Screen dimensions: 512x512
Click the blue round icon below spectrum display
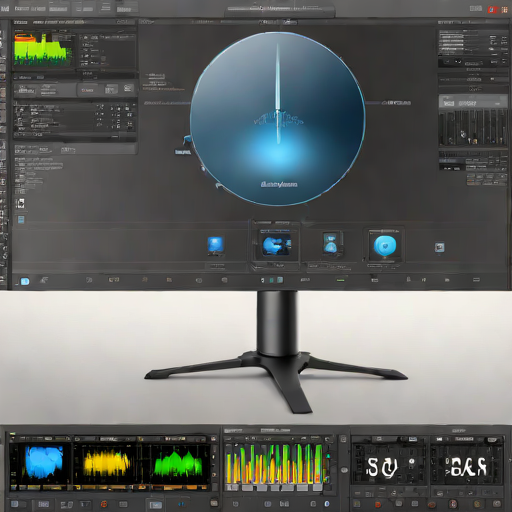pyautogui.click(x=327, y=503)
